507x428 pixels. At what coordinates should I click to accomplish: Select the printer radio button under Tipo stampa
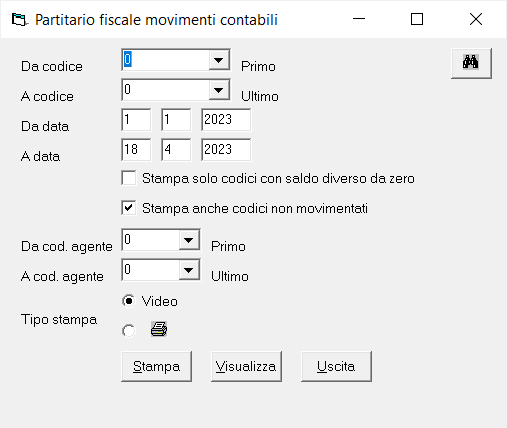coord(129,331)
